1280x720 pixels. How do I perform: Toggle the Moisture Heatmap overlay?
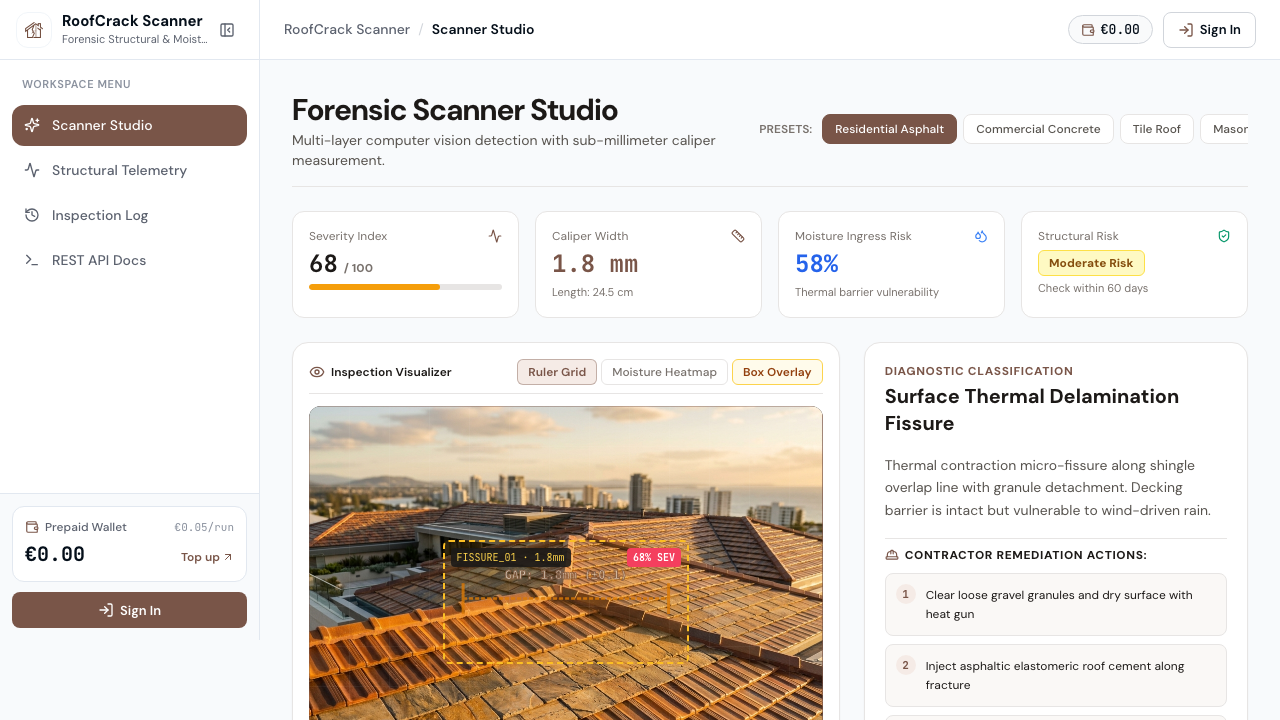coord(664,372)
